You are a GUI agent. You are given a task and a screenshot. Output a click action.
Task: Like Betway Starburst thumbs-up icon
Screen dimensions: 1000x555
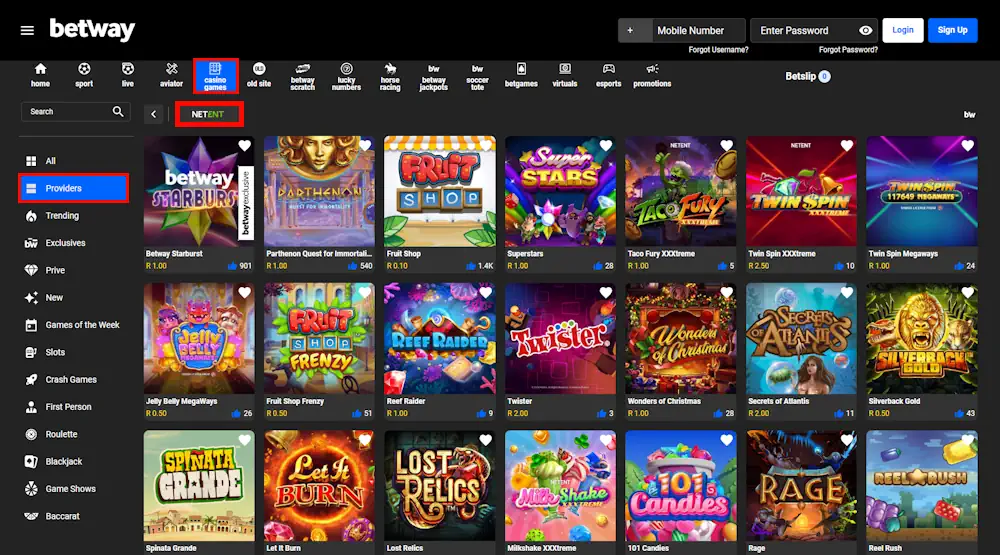232,266
